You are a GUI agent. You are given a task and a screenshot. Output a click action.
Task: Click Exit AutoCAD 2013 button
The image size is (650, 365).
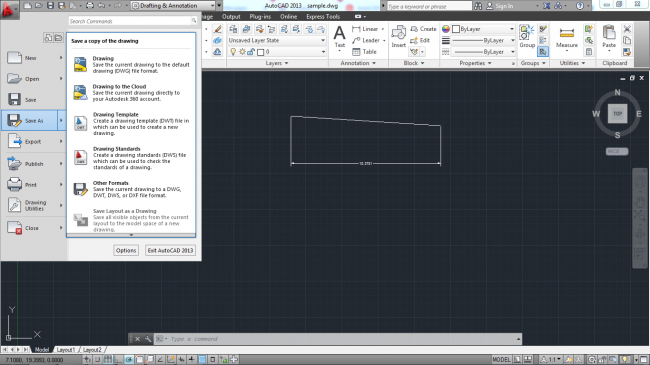point(170,251)
